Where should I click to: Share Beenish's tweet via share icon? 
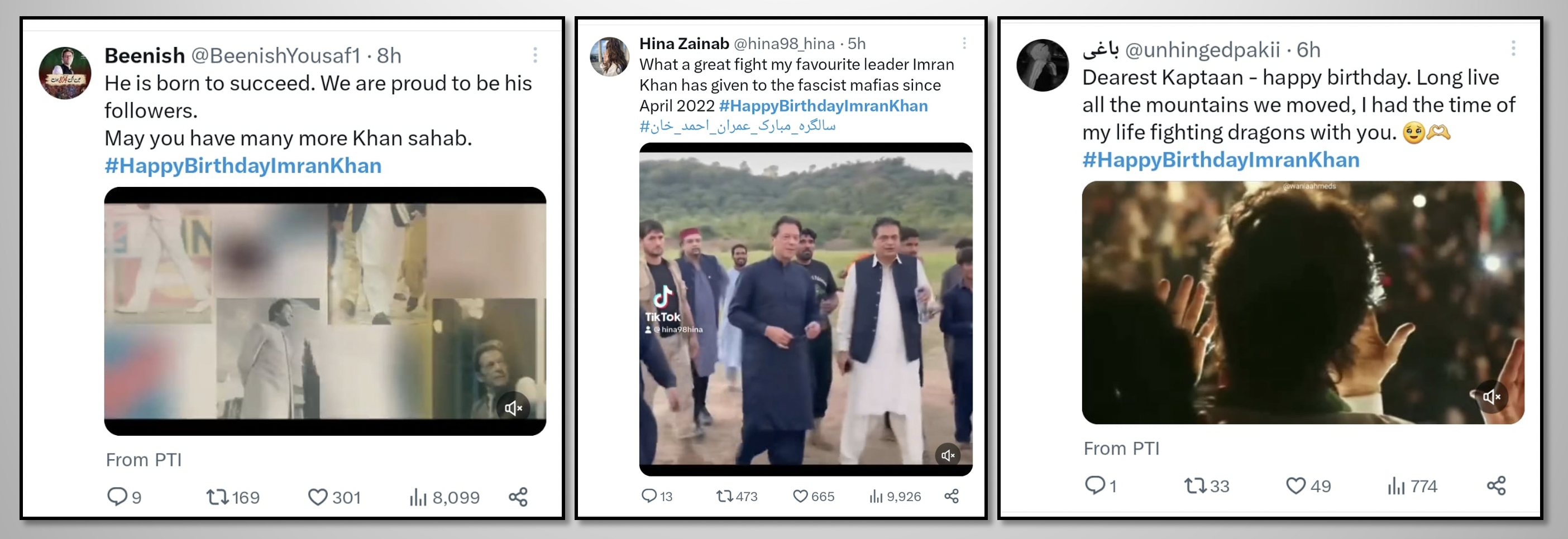518,497
